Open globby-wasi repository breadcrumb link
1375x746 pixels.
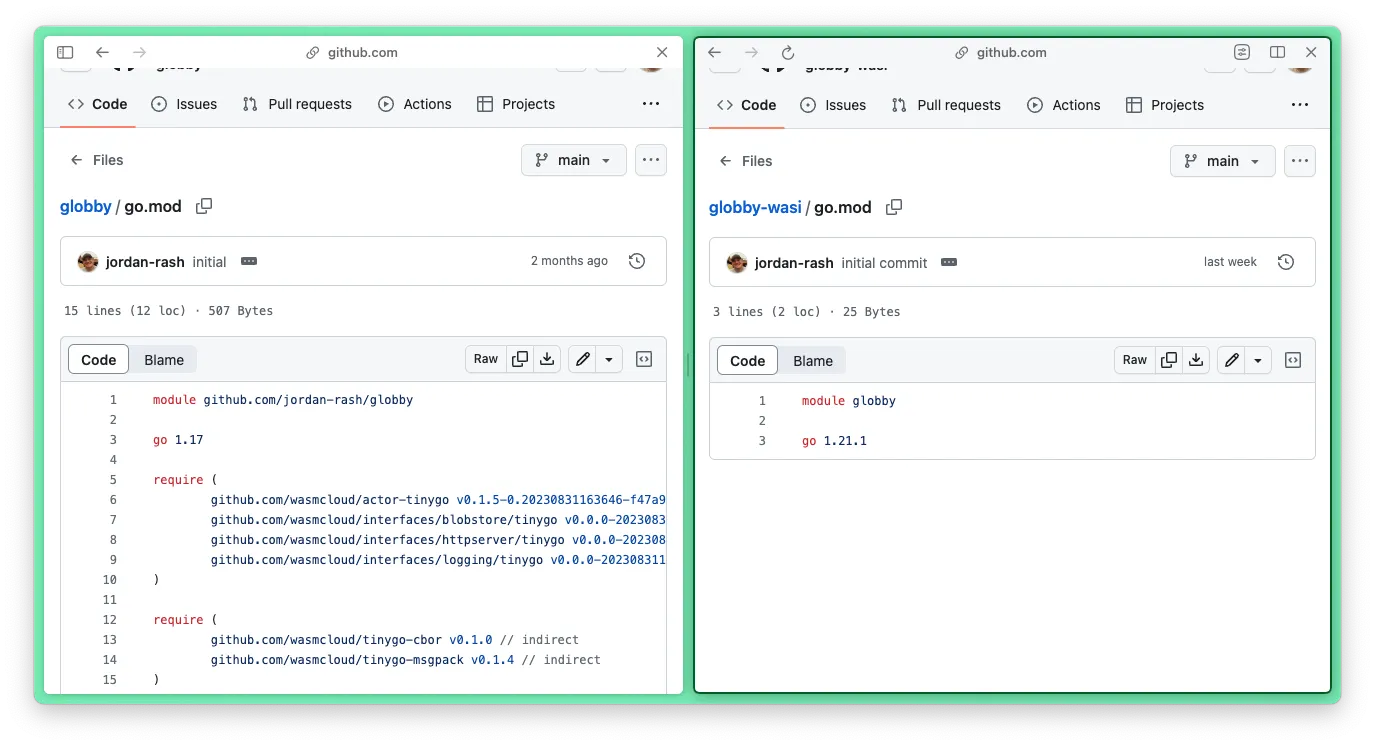(755, 207)
